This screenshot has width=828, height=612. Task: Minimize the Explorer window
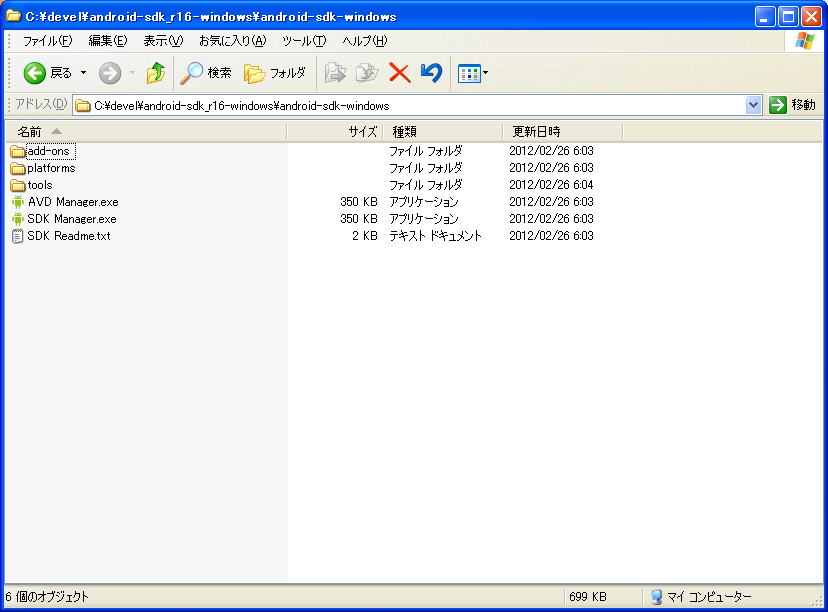coord(765,17)
